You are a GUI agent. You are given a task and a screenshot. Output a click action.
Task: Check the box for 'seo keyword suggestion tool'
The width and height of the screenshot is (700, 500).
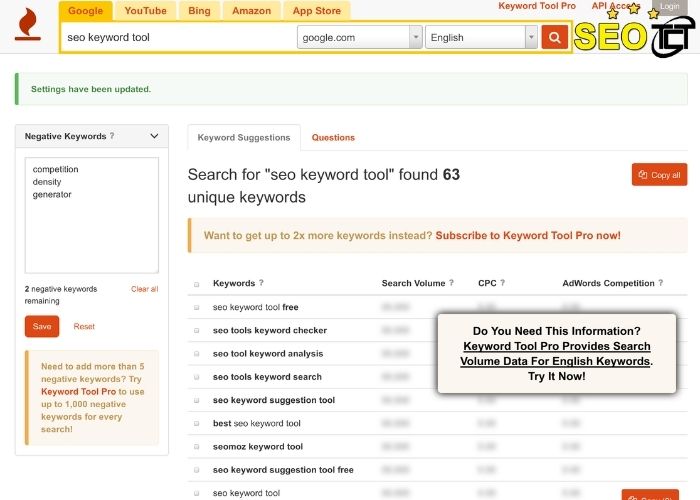coord(196,400)
